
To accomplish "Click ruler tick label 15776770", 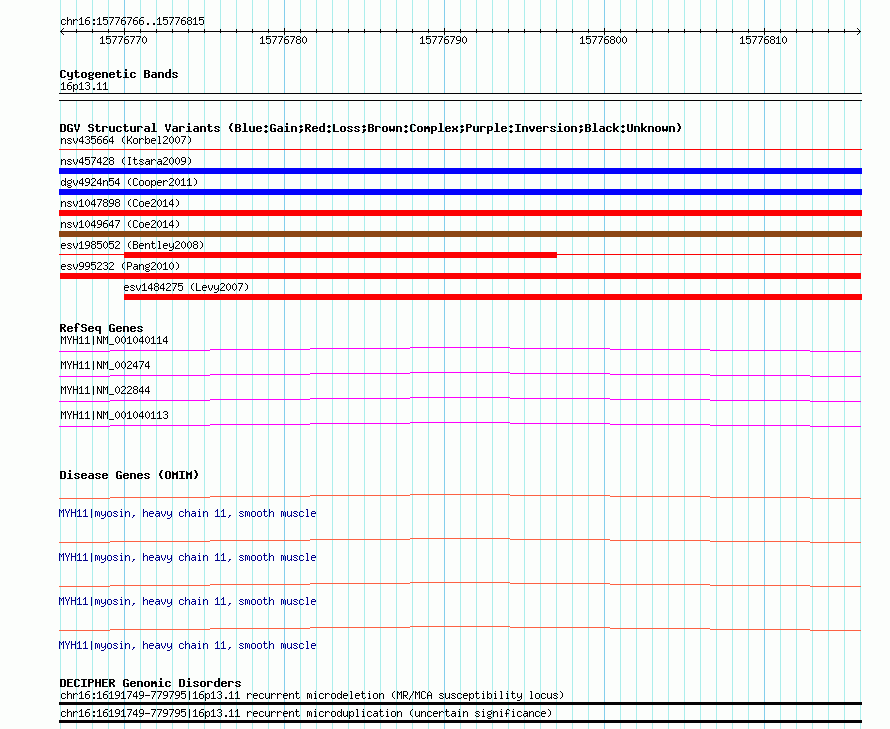I will [x=123, y=40].
